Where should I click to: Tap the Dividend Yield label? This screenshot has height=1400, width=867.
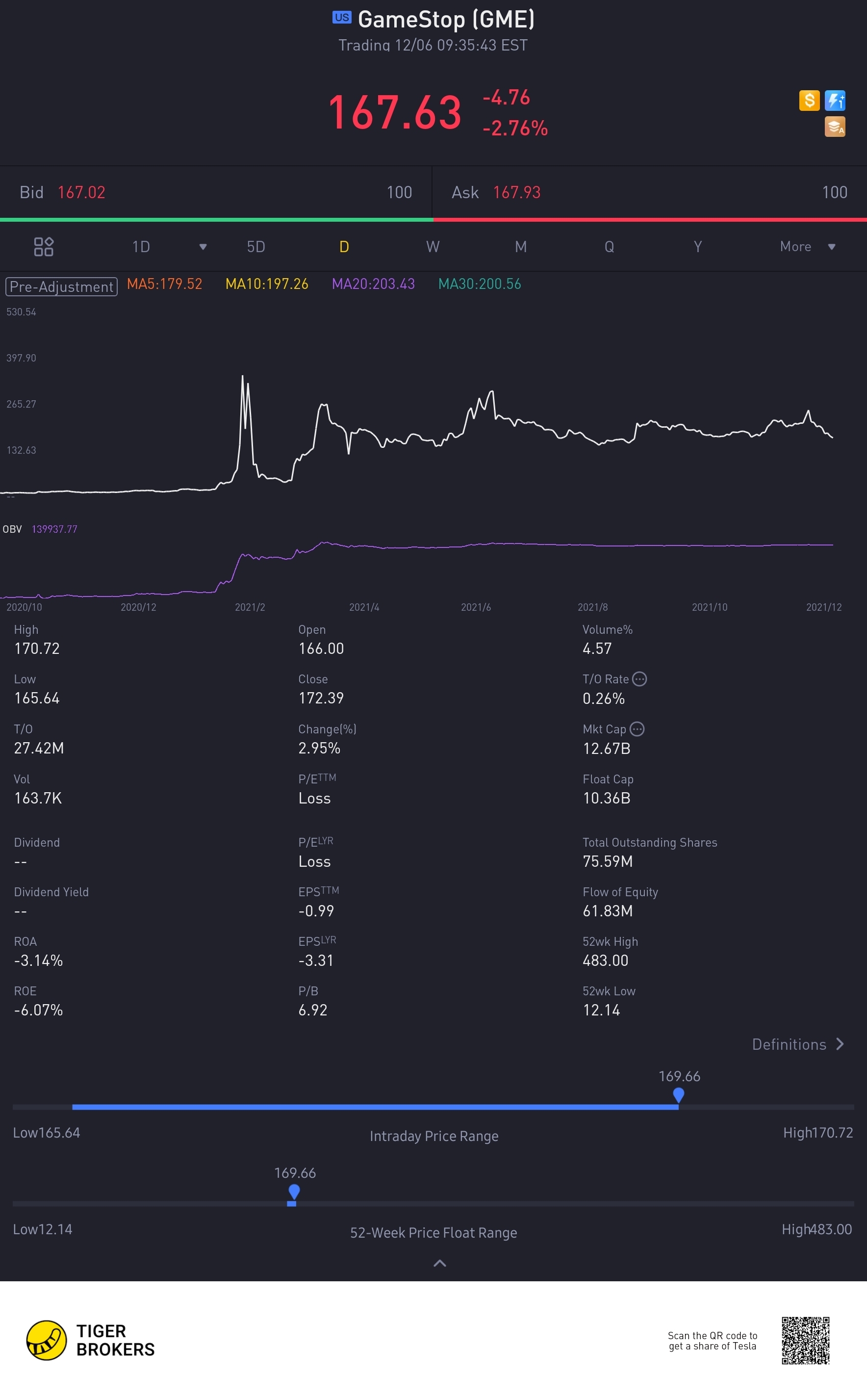pyautogui.click(x=51, y=892)
